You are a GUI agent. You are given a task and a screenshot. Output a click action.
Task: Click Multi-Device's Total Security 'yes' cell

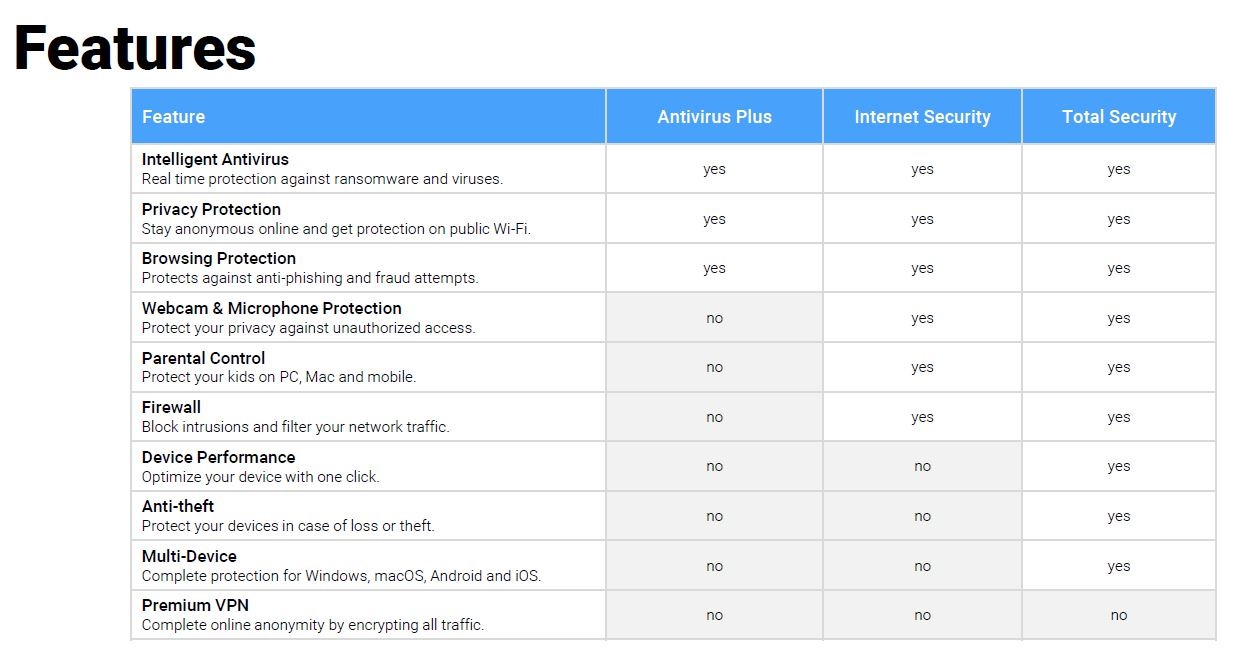coord(1118,566)
